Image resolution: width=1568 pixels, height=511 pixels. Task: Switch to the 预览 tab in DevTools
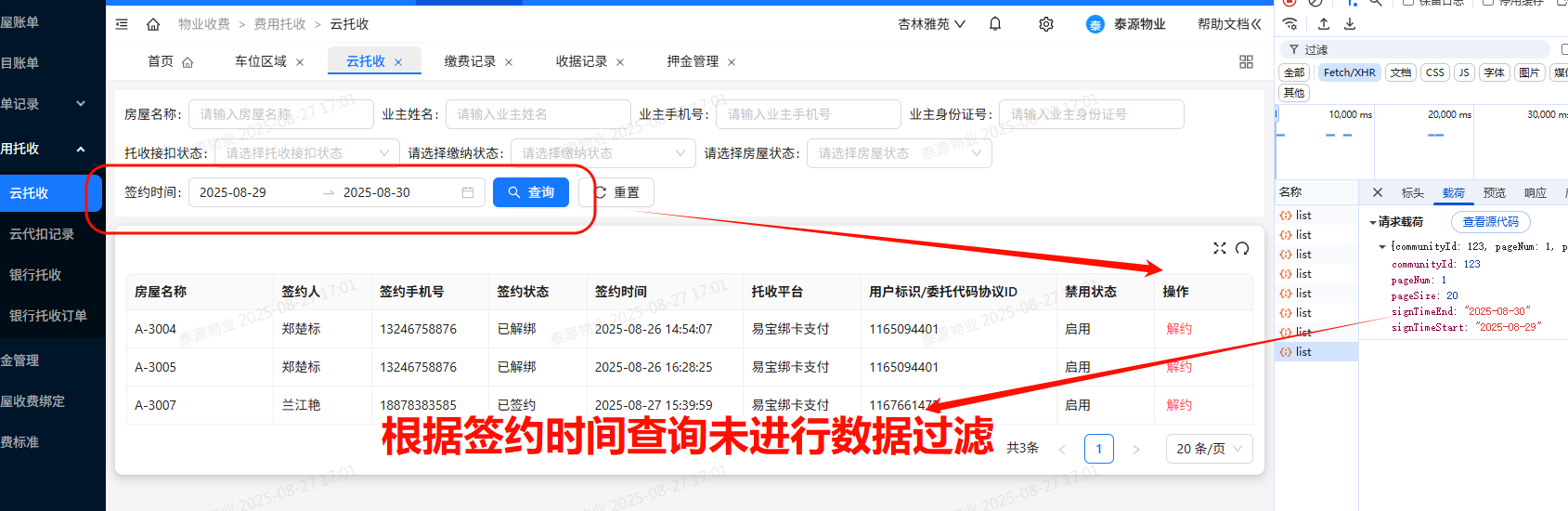1495,193
